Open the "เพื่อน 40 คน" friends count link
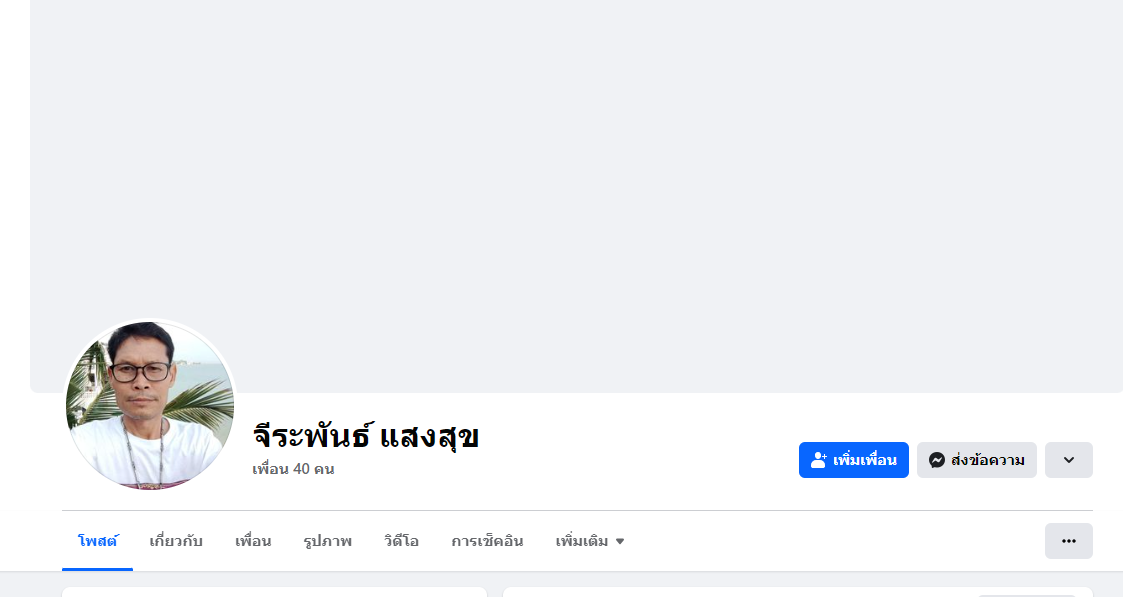Screen dimensions: 1123x597 (x=293, y=469)
